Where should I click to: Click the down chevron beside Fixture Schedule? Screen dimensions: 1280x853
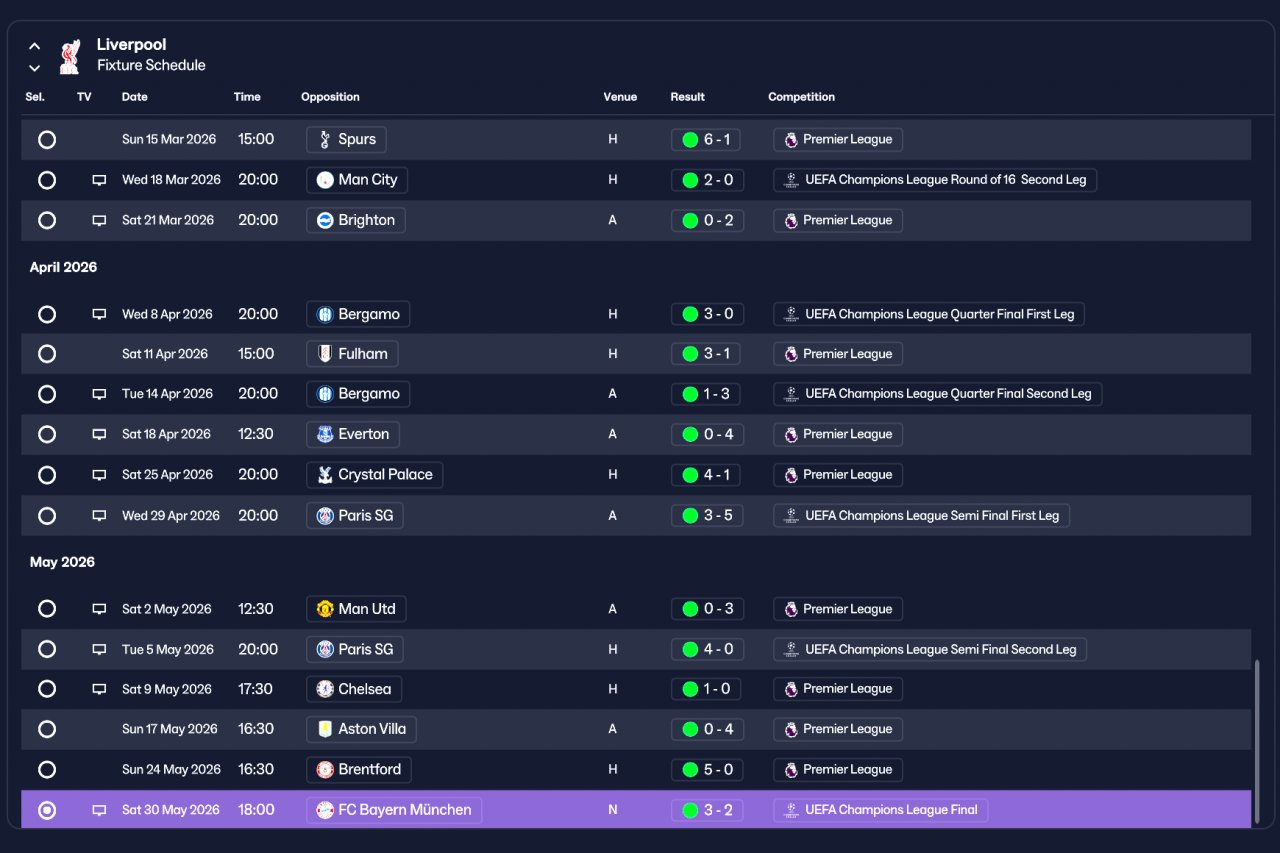(34, 68)
